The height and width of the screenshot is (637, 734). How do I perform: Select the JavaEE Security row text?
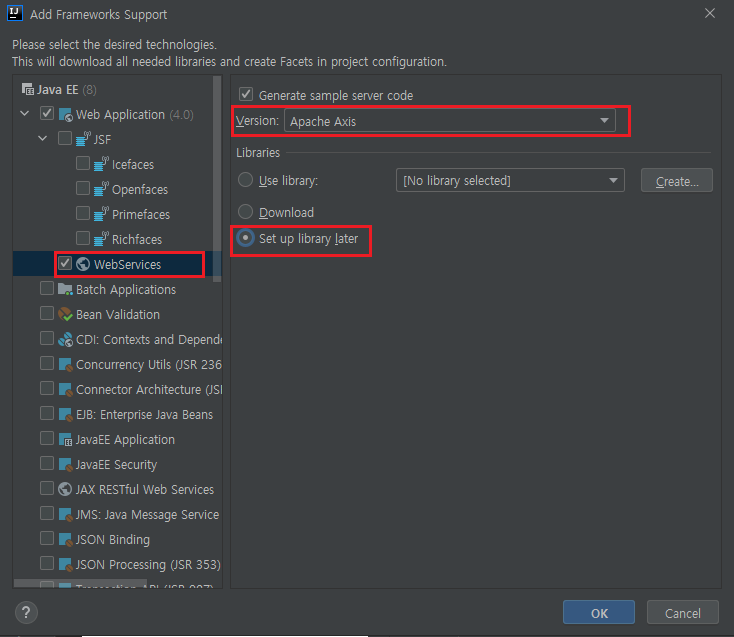116,465
